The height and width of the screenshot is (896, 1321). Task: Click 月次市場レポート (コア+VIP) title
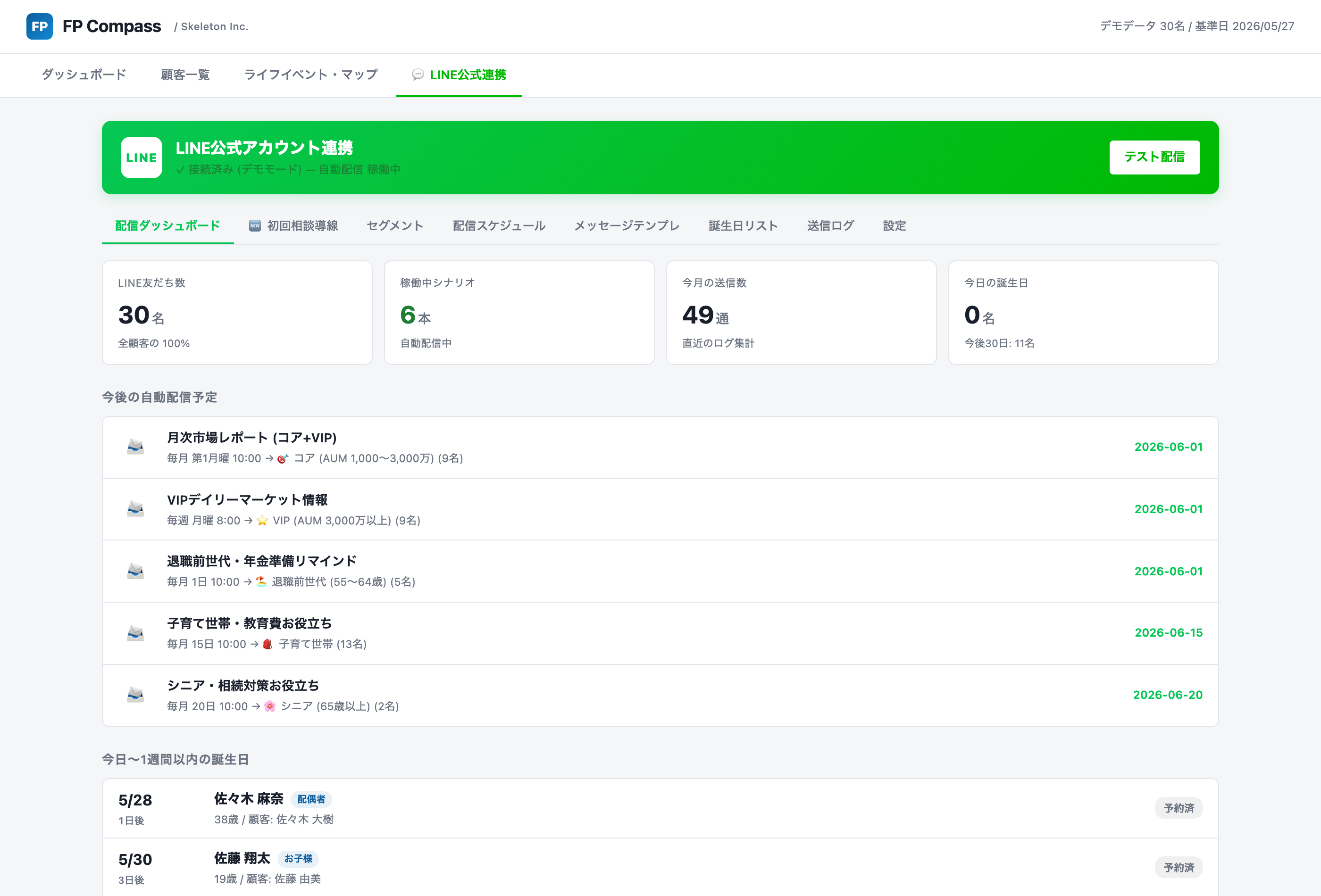coord(252,438)
